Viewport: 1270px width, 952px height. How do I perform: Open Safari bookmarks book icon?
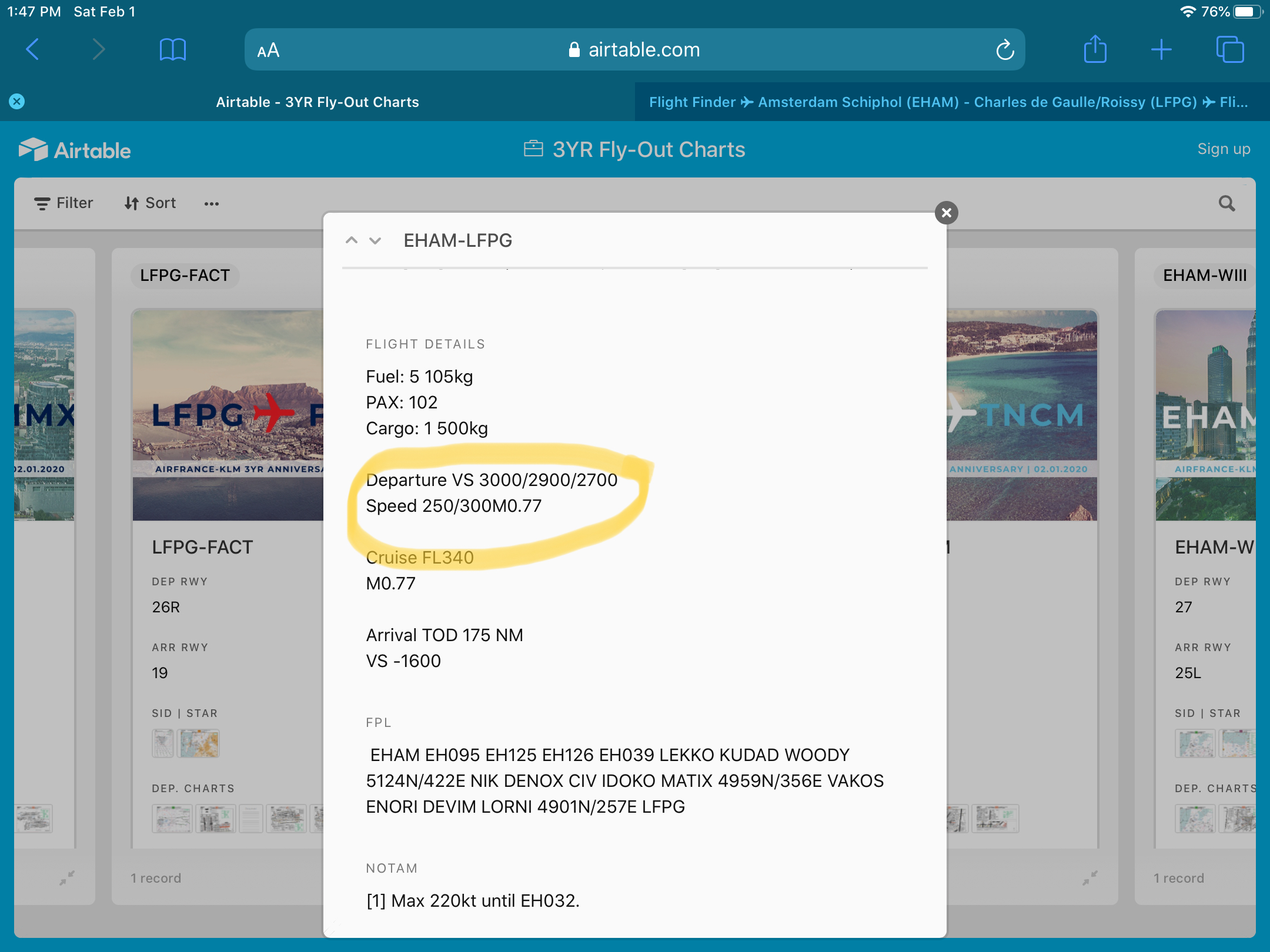(x=172, y=49)
